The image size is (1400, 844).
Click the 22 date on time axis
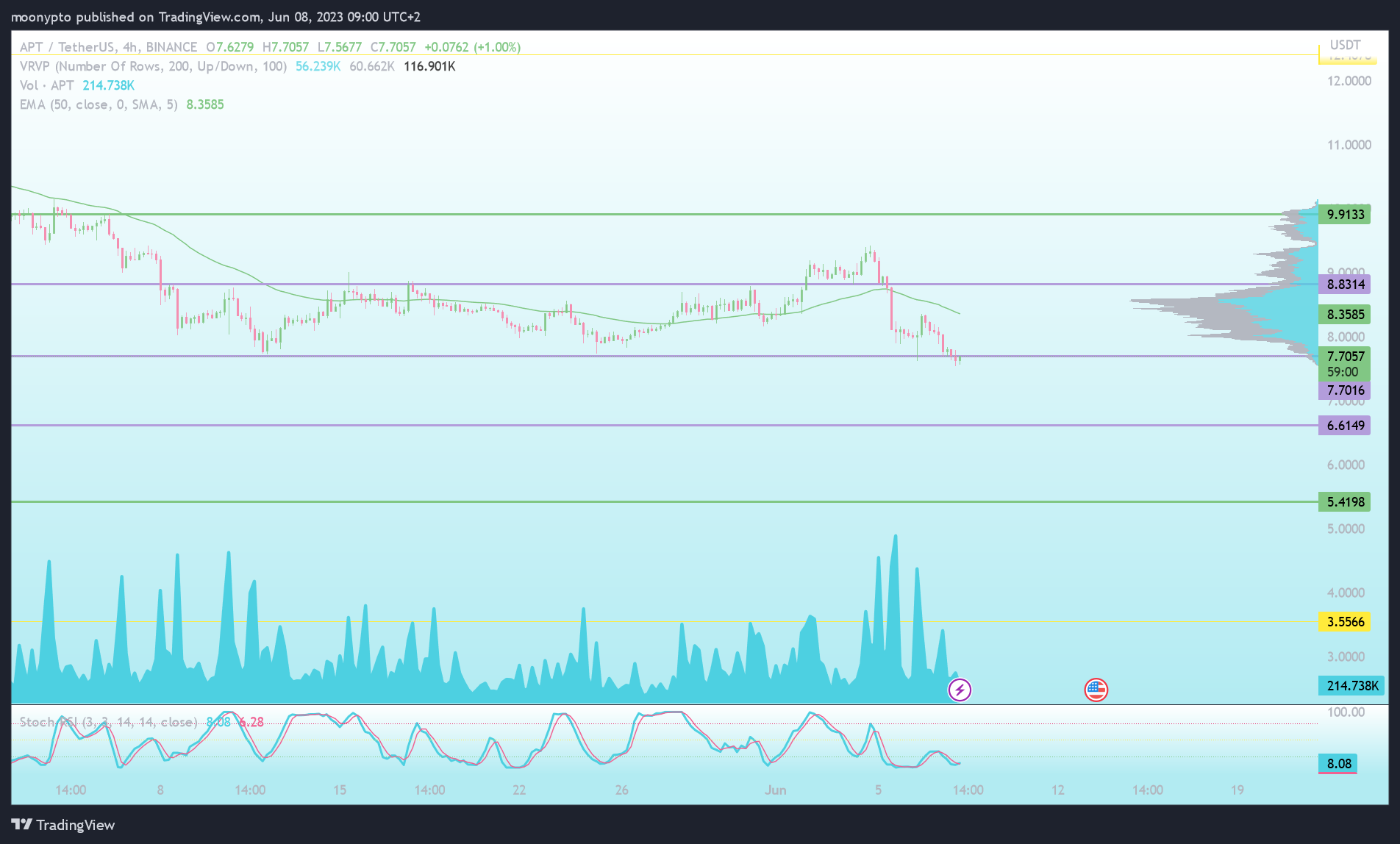[x=519, y=790]
